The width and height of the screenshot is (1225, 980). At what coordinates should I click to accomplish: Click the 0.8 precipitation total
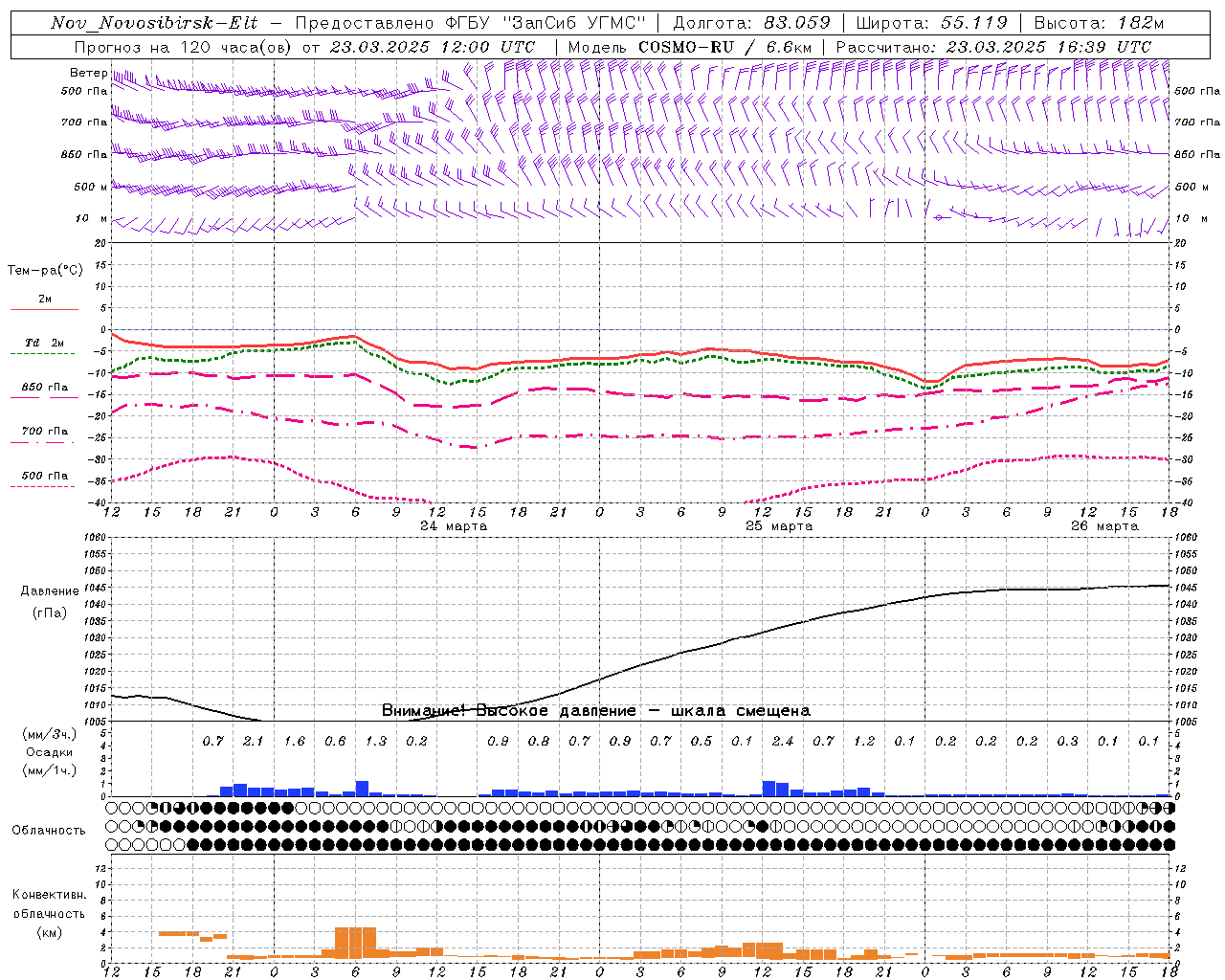(539, 741)
